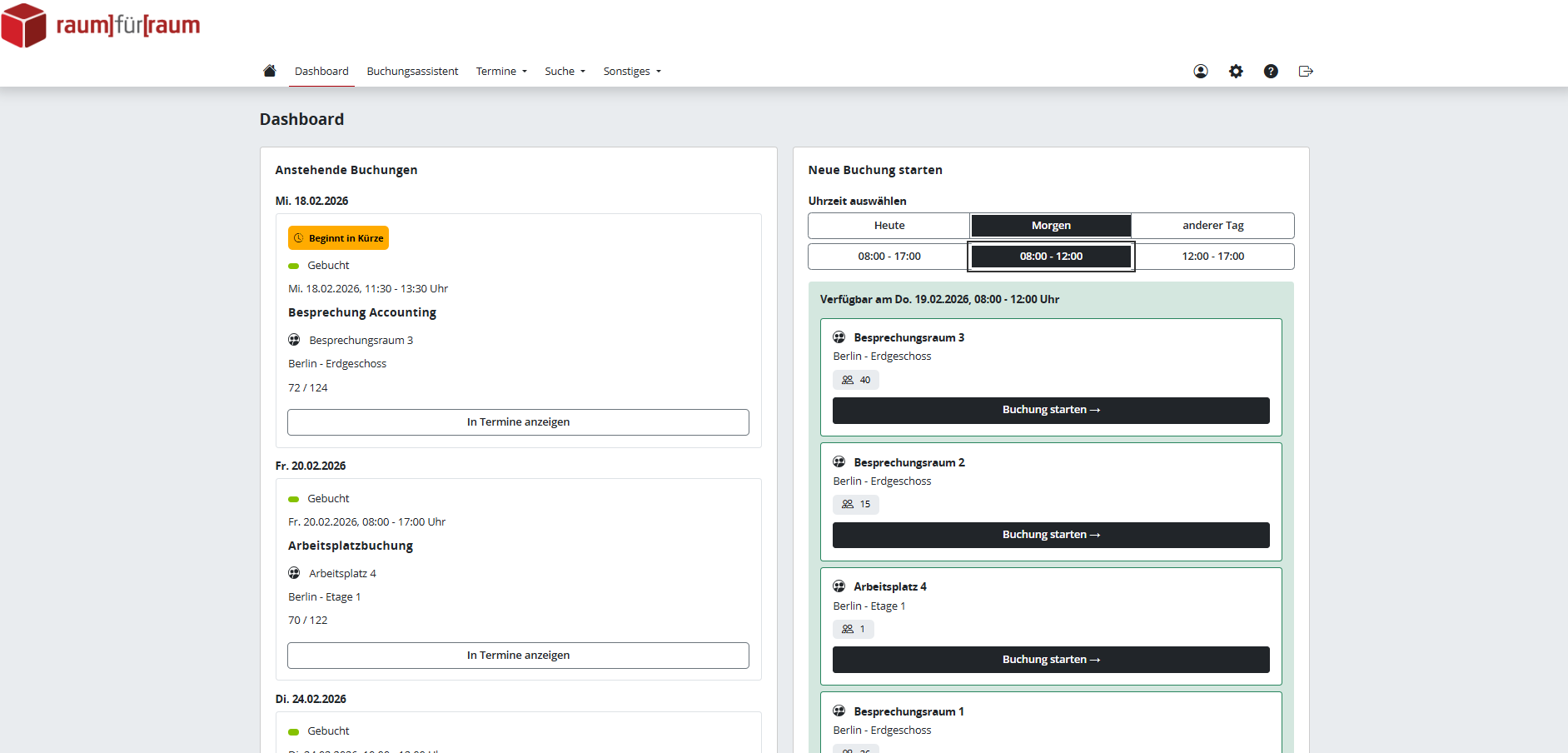The image size is (1568, 753).
Task: Expand the Sonstiges dropdown menu
Action: pos(632,72)
